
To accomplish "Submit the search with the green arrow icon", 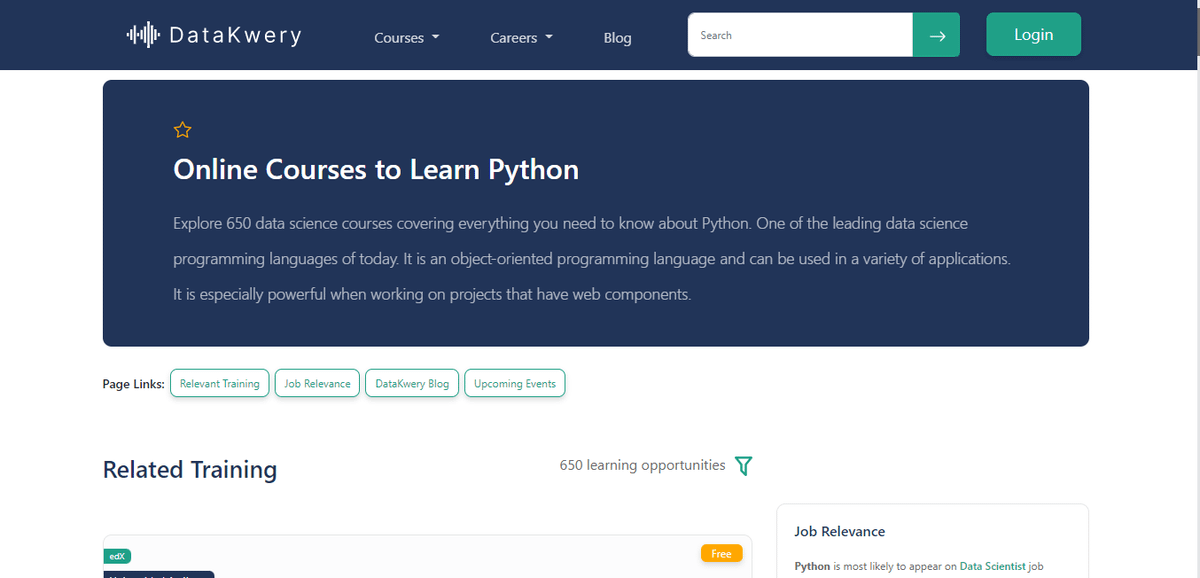I will point(936,34).
